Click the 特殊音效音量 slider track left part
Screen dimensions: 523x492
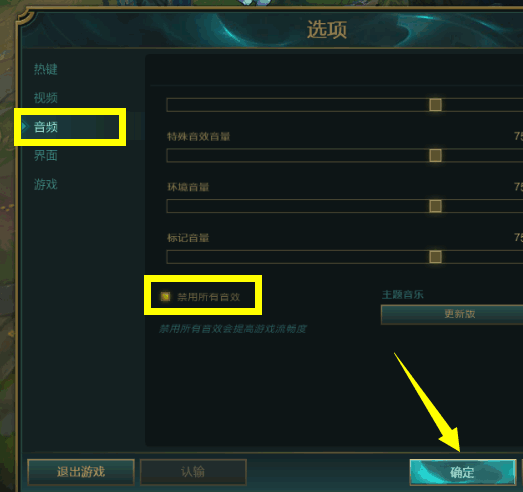tap(298, 155)
